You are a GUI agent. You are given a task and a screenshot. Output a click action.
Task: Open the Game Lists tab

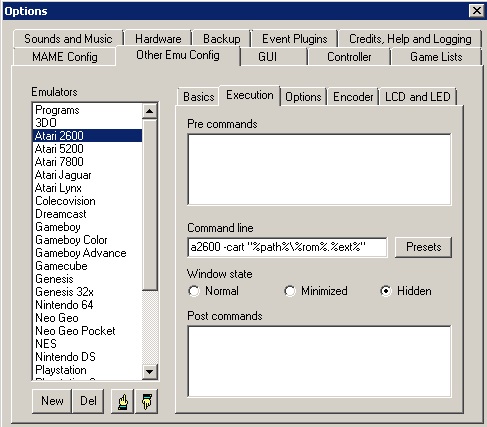(436, 57)
